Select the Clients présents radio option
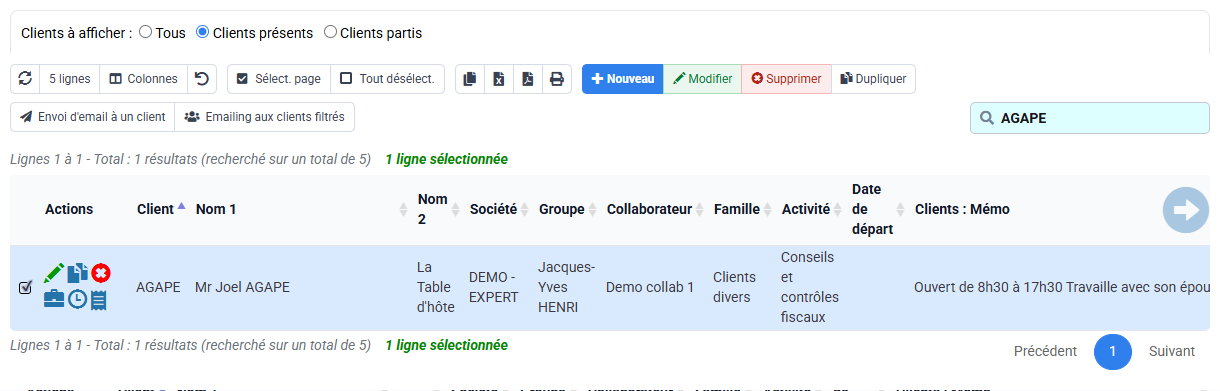1220x391 pixels. [203, 32]
